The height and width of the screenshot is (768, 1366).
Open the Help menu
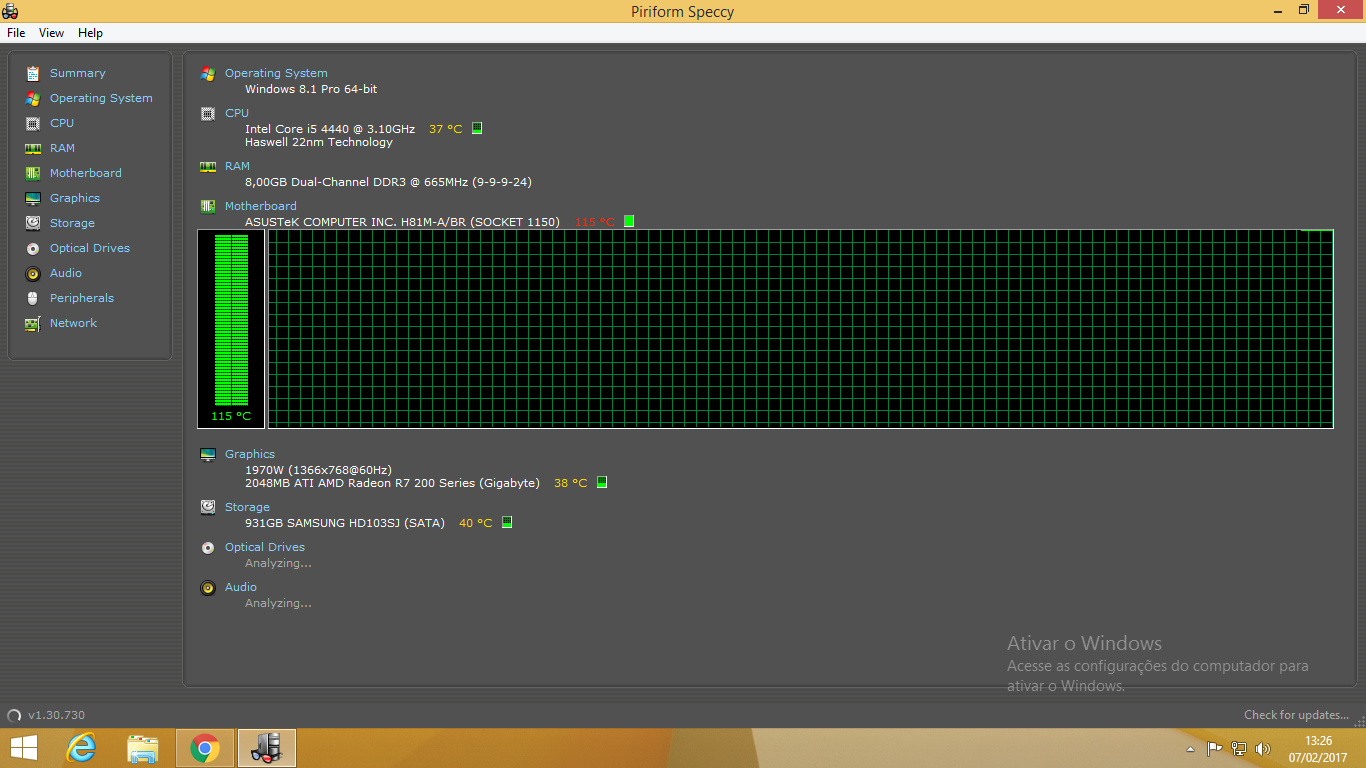(90, 33)
